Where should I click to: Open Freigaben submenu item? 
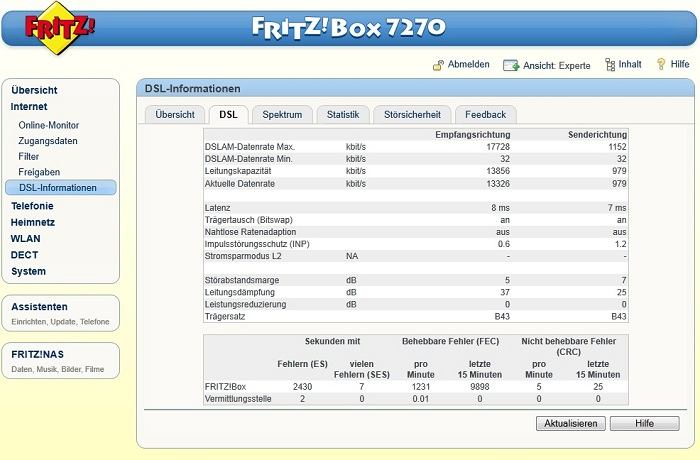pos(39,172)
